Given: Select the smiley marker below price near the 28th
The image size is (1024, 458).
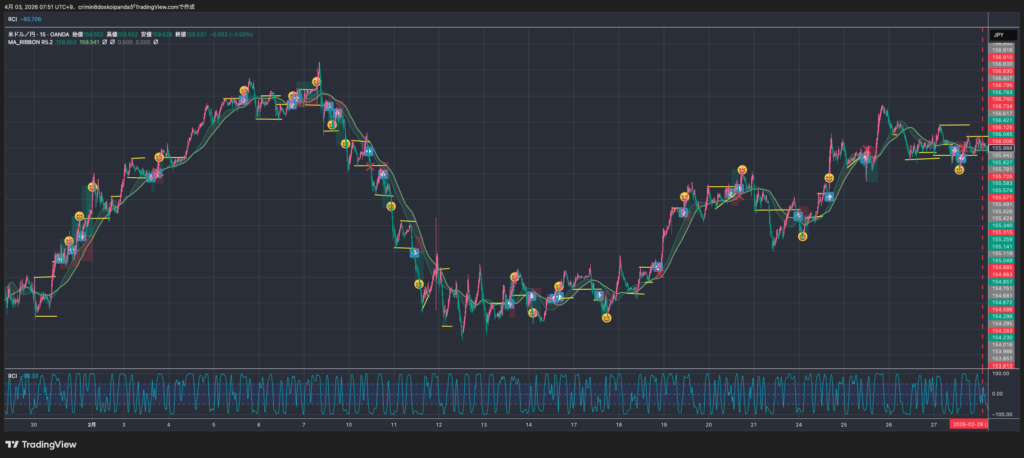Looking at the screenshot, I should point(958,170).
